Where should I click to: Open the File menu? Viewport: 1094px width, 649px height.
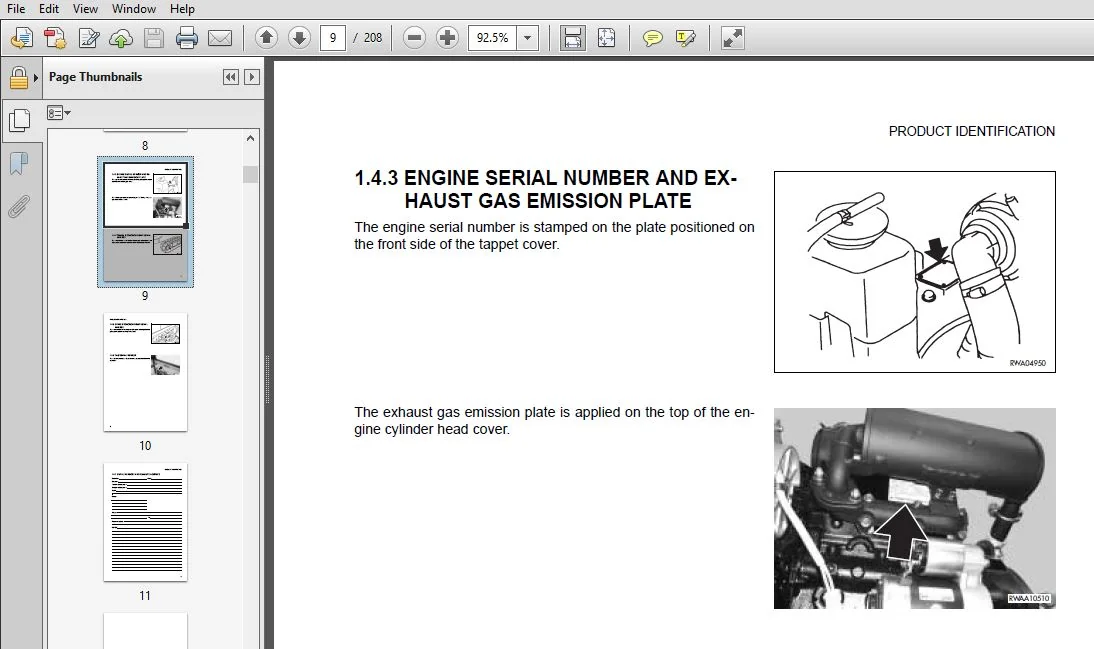(x=15, y=8)
